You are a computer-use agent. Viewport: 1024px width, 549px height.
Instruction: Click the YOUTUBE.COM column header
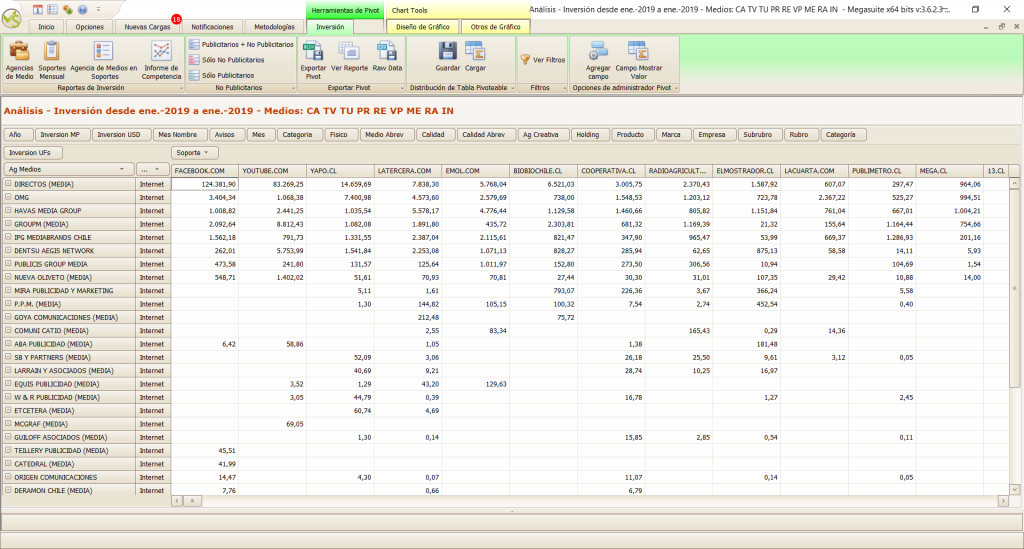click(272, 170)
